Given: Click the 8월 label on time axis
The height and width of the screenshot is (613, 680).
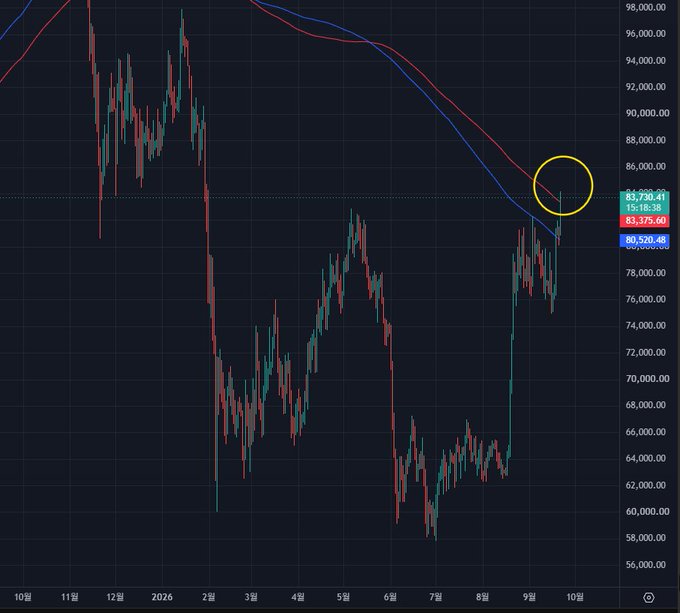Looking at the screenshot, I should [x=482, y=597].
